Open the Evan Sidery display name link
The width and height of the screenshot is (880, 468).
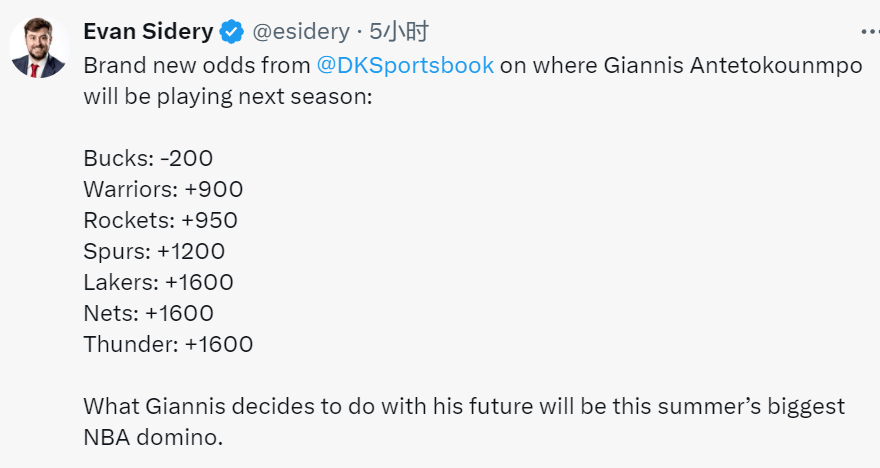148,31
